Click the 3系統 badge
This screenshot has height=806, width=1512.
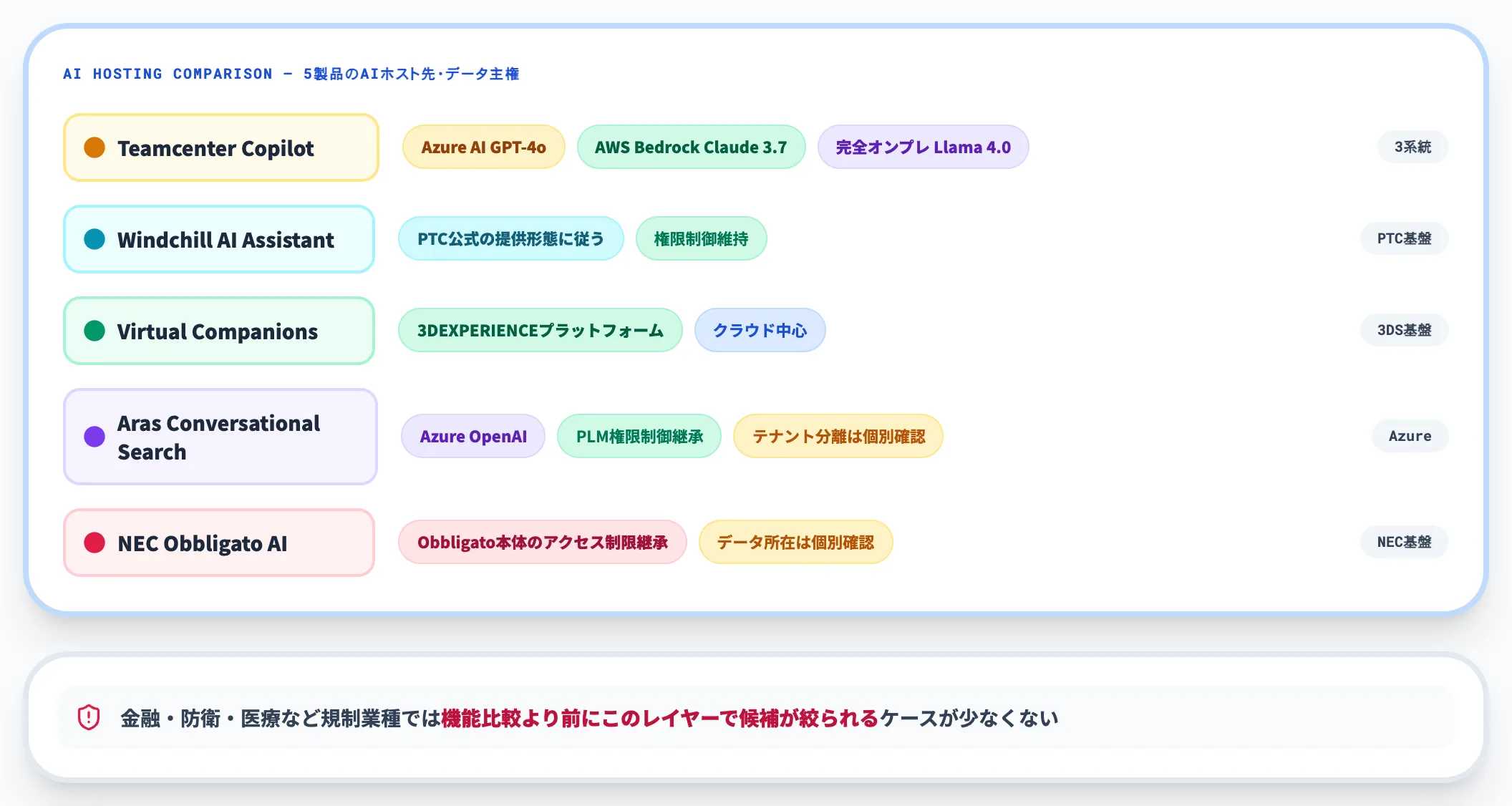(1412, 147)
